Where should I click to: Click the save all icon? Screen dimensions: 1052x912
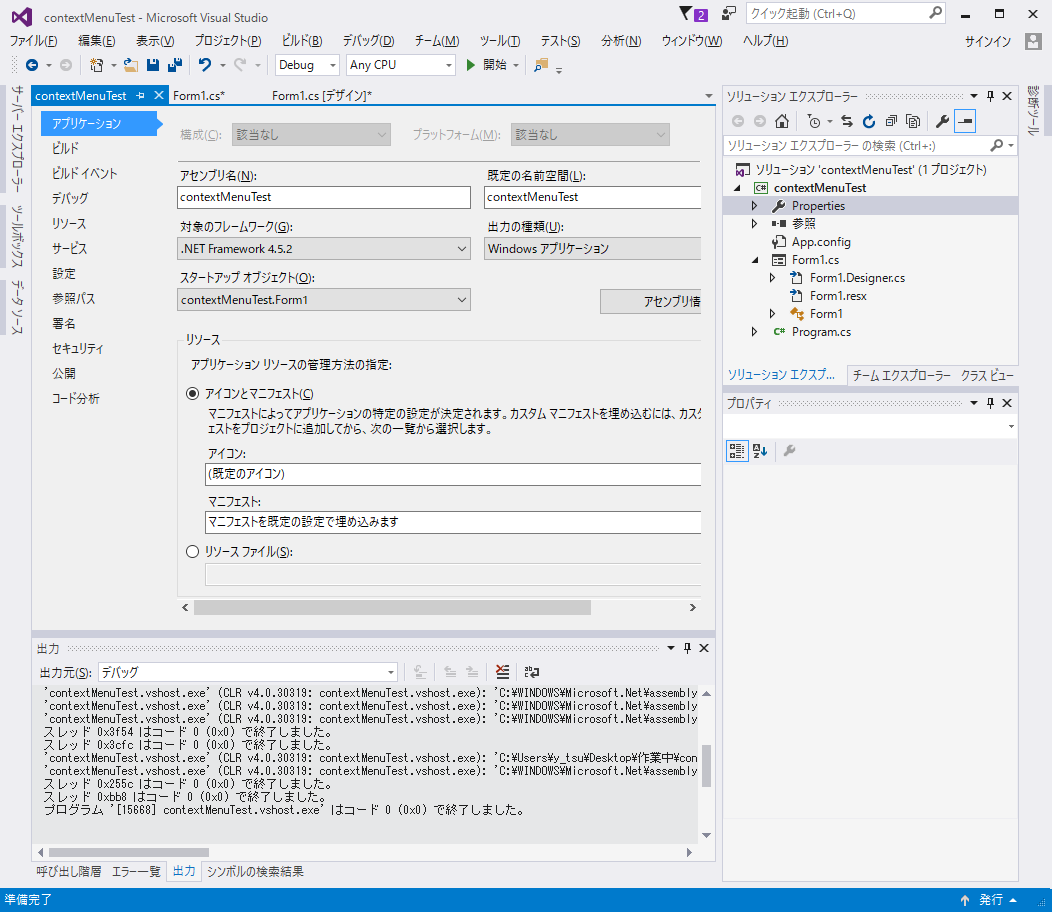[175, 65]
